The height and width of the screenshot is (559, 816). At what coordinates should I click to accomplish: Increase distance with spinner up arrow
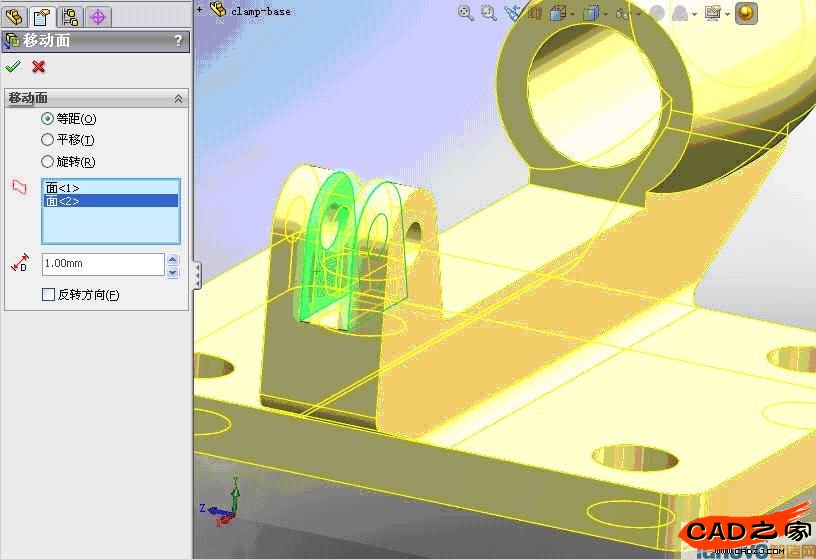click(x=173, y=259)
